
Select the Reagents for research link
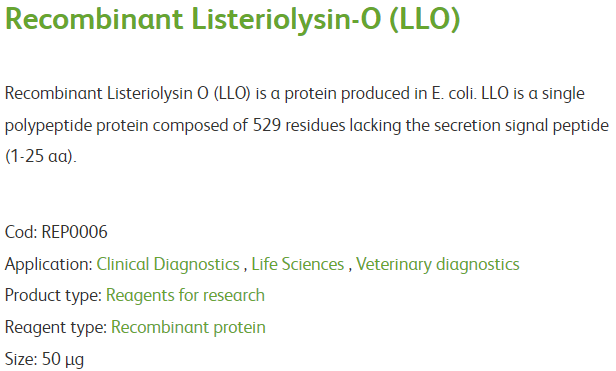click(x=185, y=296)
